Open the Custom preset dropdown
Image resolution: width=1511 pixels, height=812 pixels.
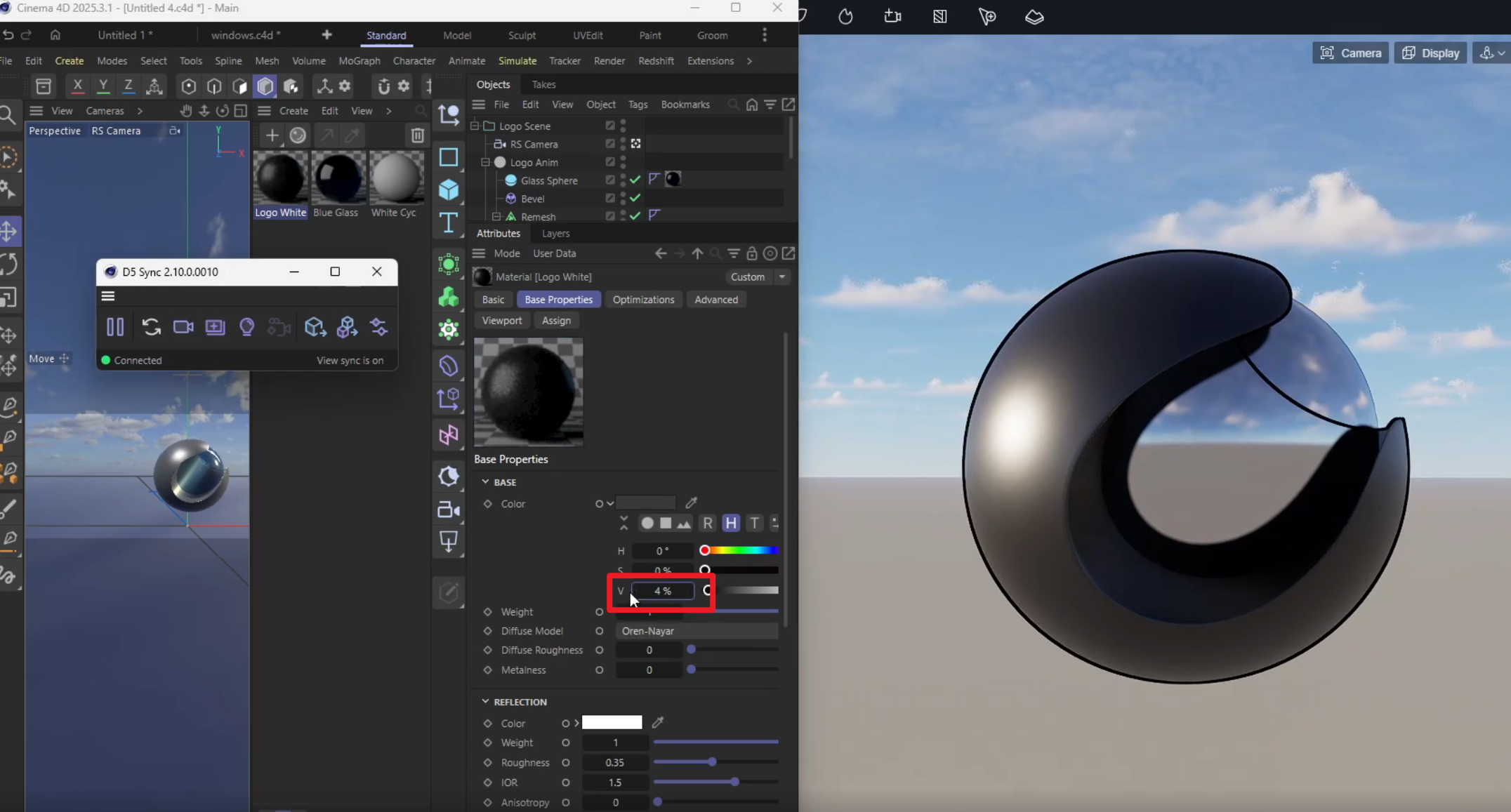tap(781, 277)
